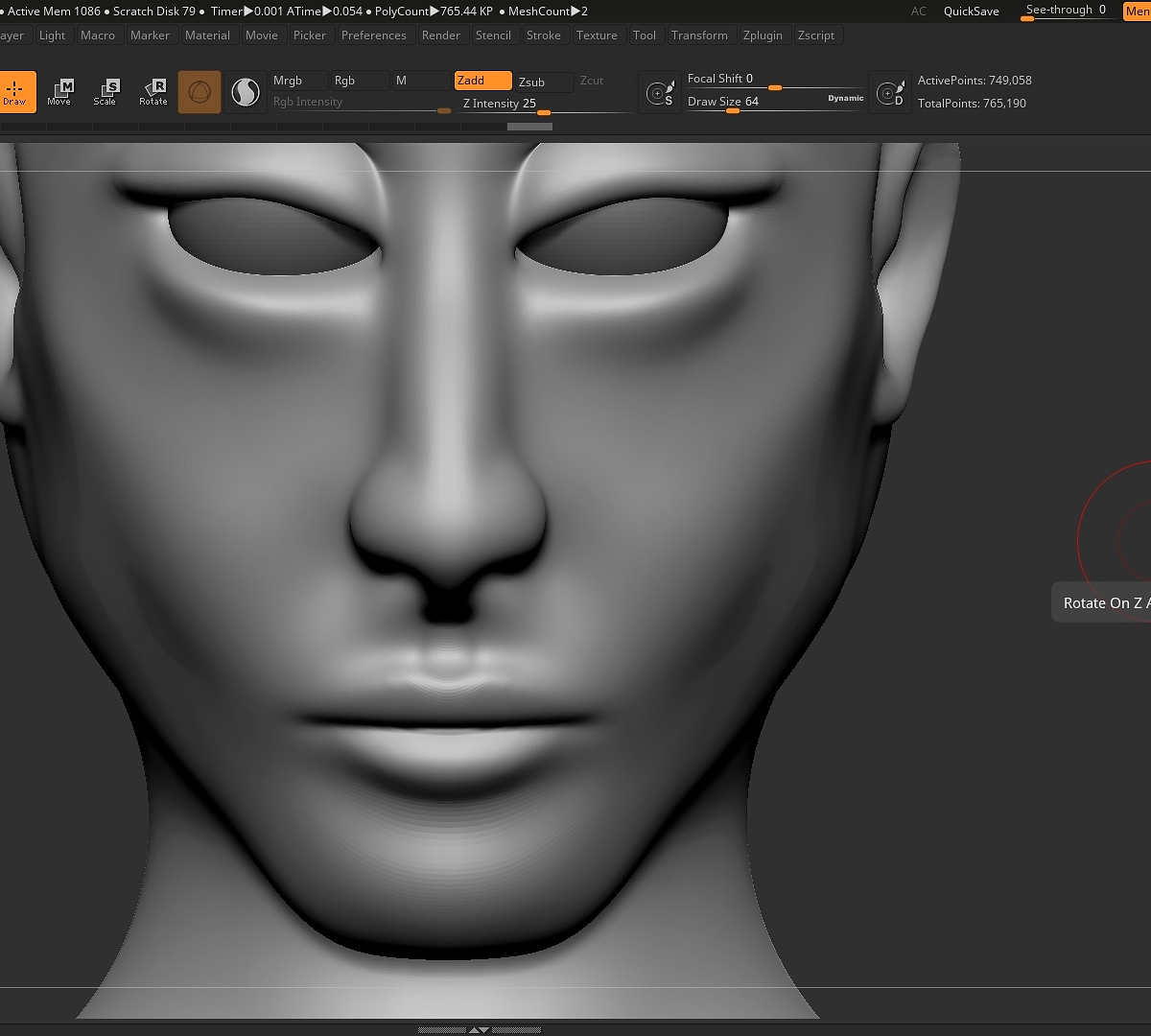This screenshot has height=1036, width=1151.
Task: Click the Rgb Intensity slider
Action: [x=362, y=103]
